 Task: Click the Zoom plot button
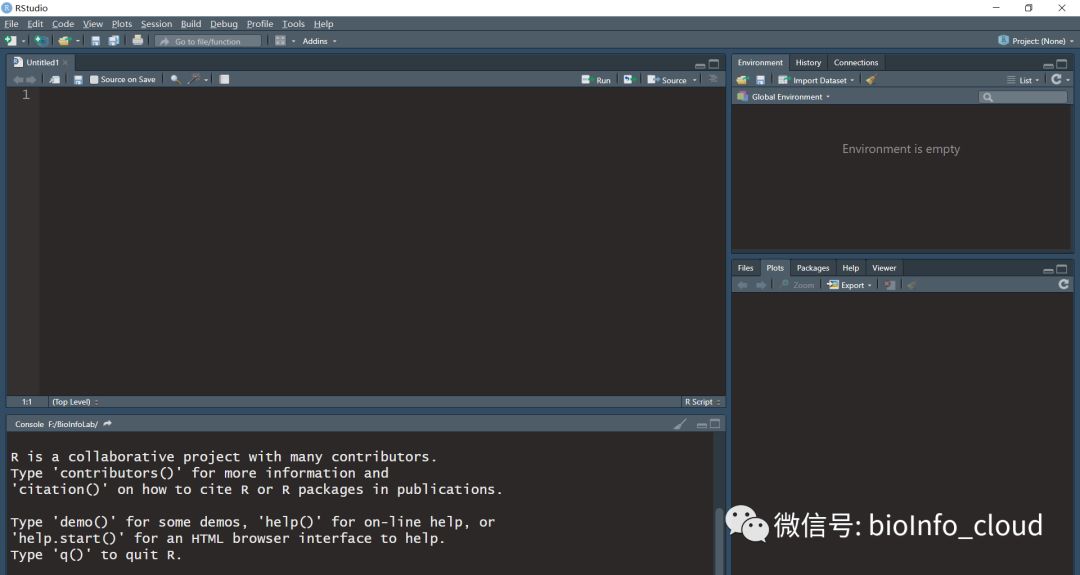(797, 285)
